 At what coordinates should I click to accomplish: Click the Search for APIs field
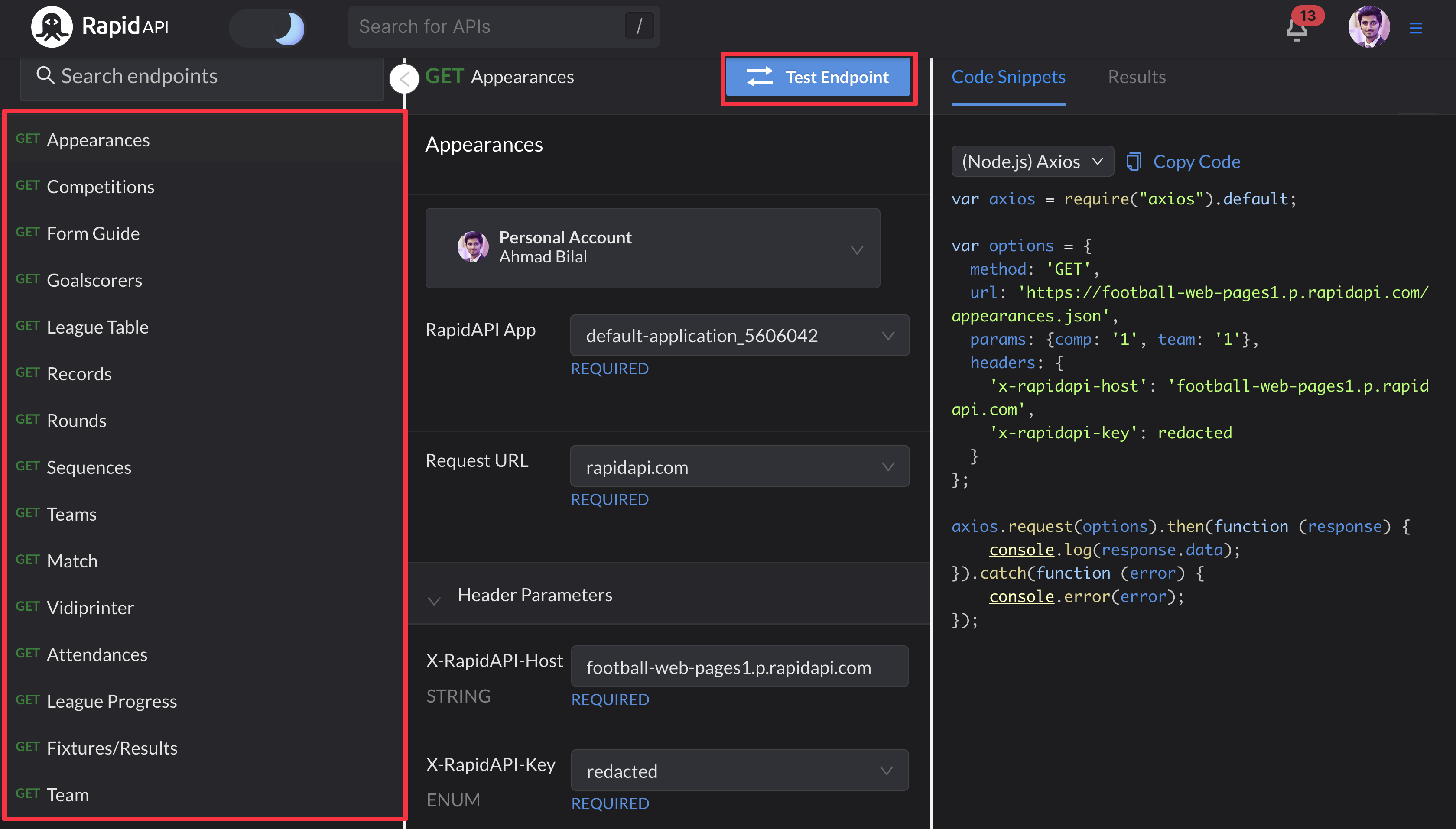(x=484, y=26)
